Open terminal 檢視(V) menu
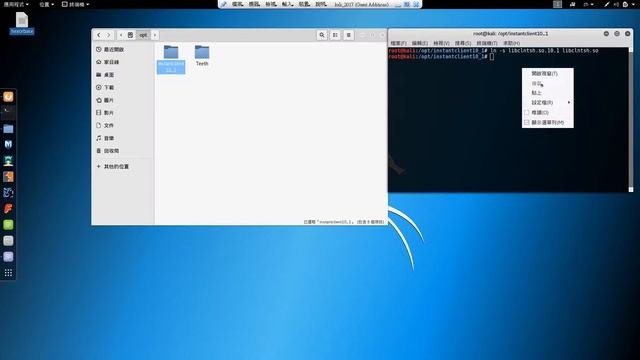 [x=441, y=43]
